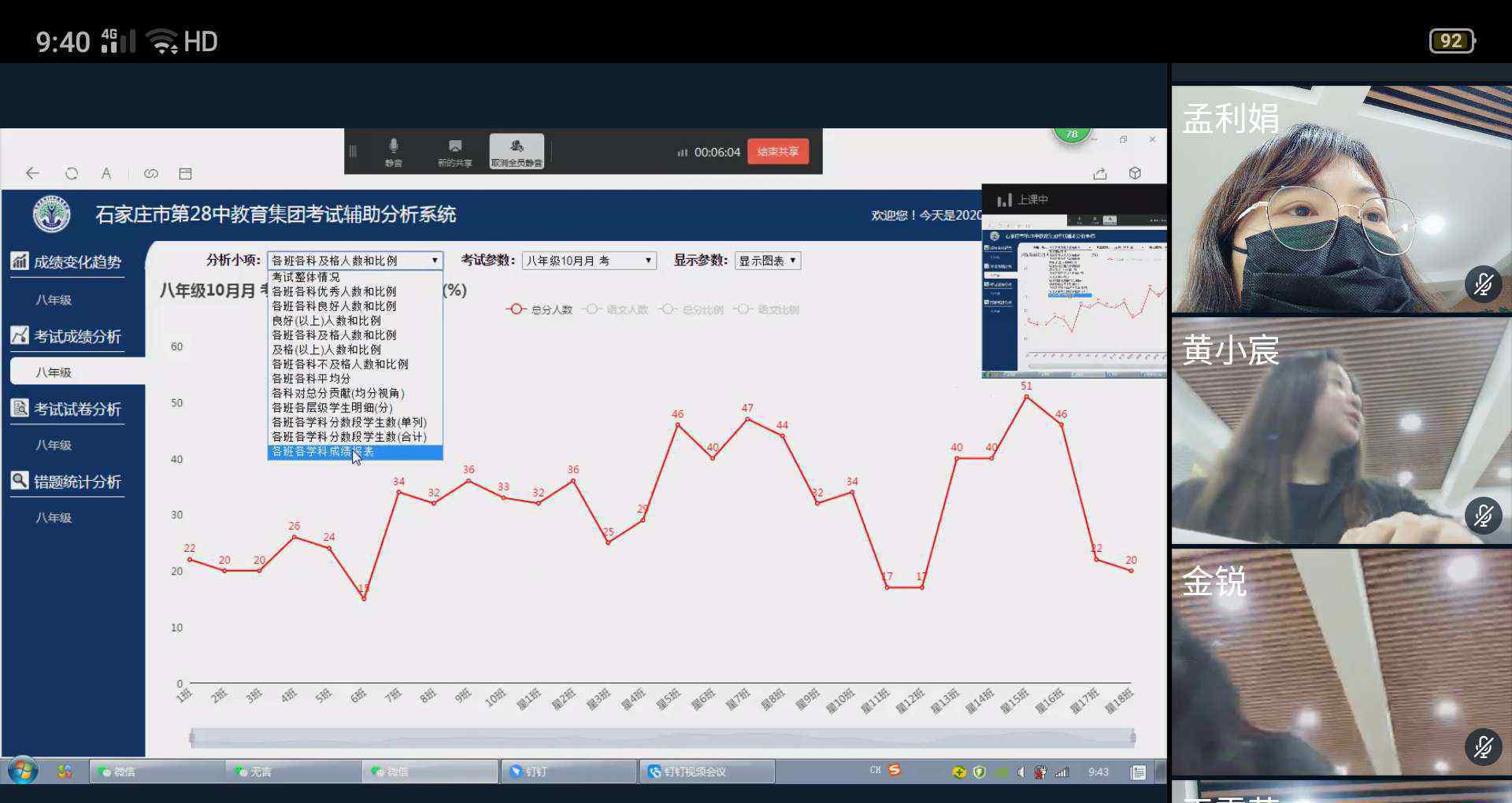Viewport: 1512px width, 803px height.
Task: Click the right handle of chart zoom slider
Action: tap(1133, 738)
